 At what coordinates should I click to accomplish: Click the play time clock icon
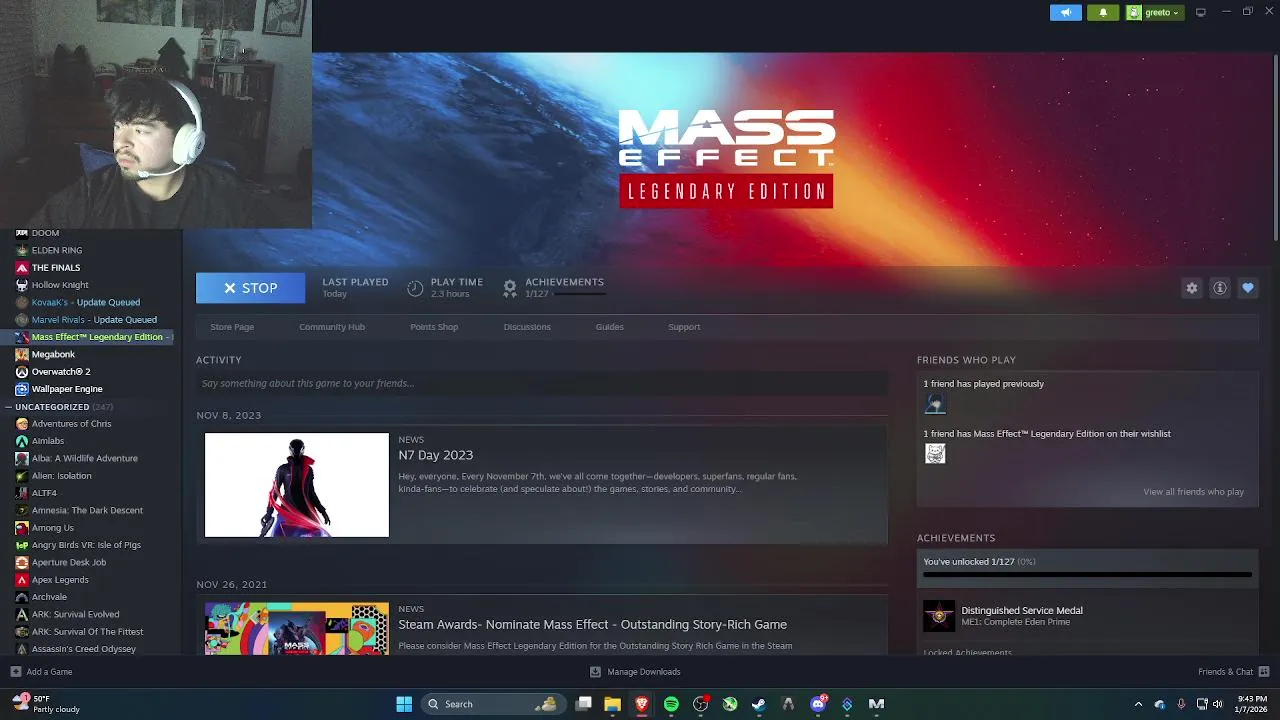[x=415, y=288]
